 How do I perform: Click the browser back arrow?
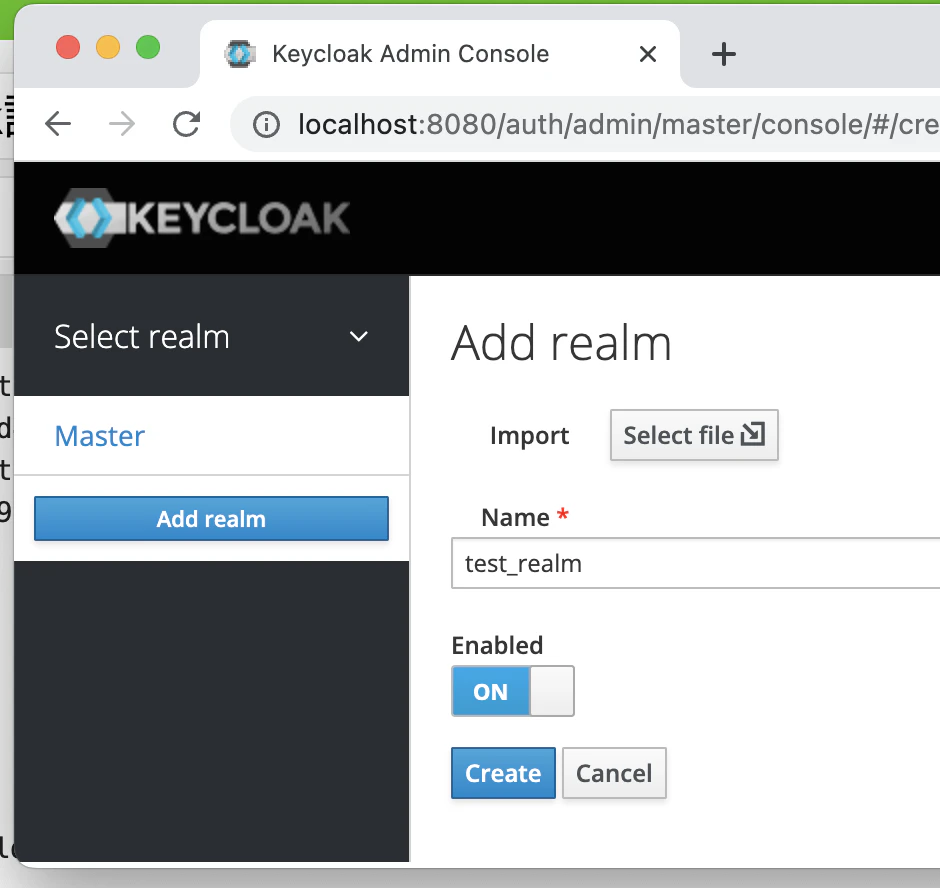tap(58, 125)
